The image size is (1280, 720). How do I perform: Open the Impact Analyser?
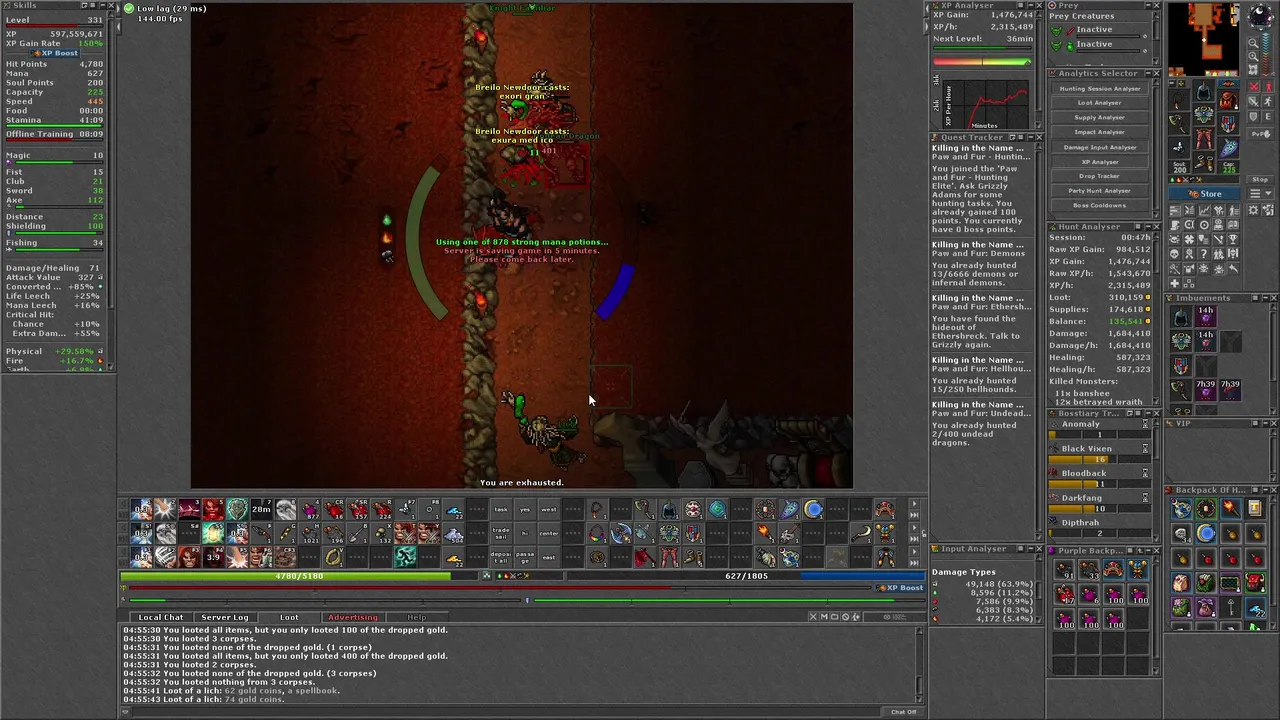(1100, 132)
